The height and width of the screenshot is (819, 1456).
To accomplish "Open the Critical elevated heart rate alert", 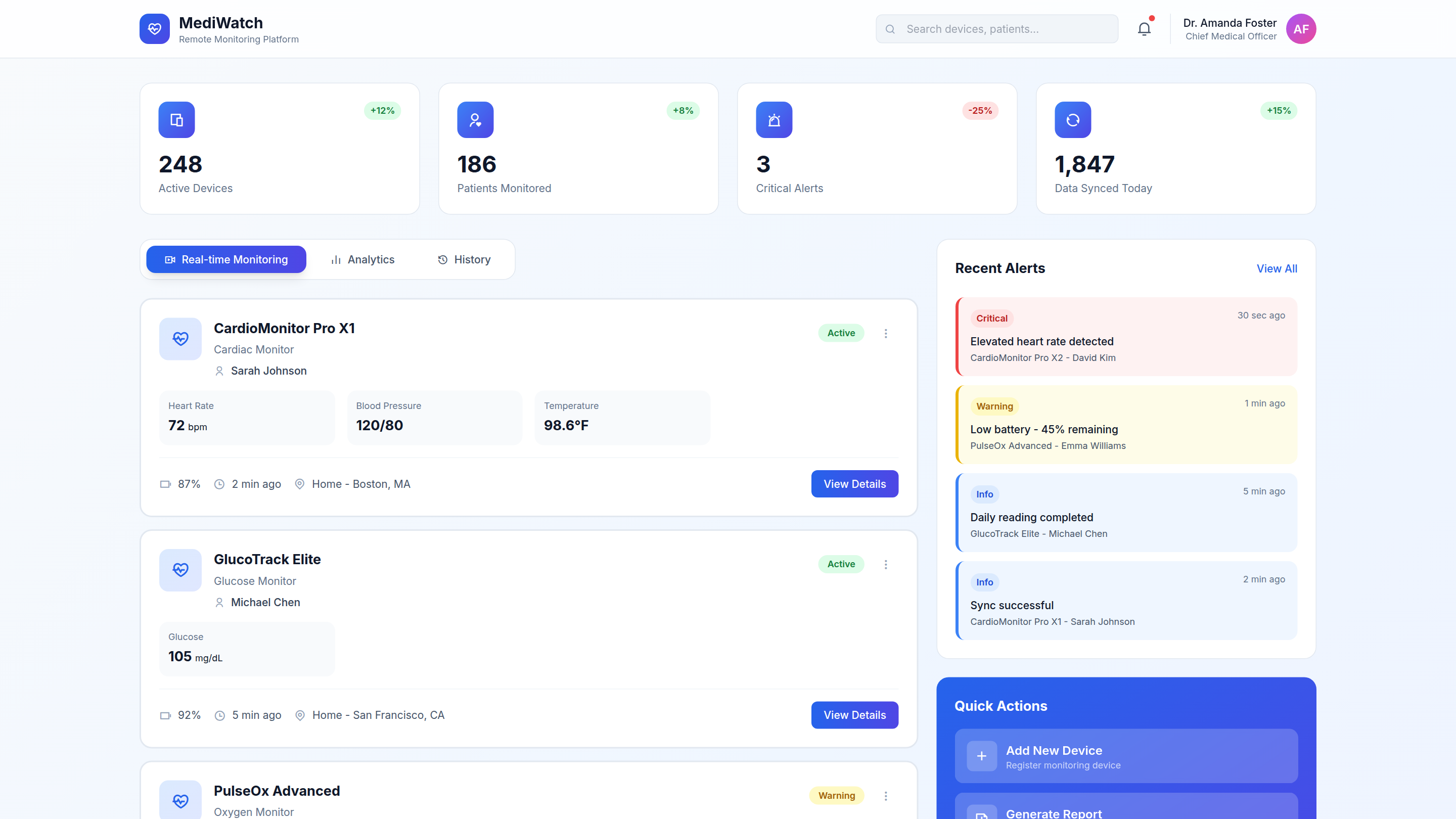I will (x=1126, y=337).
